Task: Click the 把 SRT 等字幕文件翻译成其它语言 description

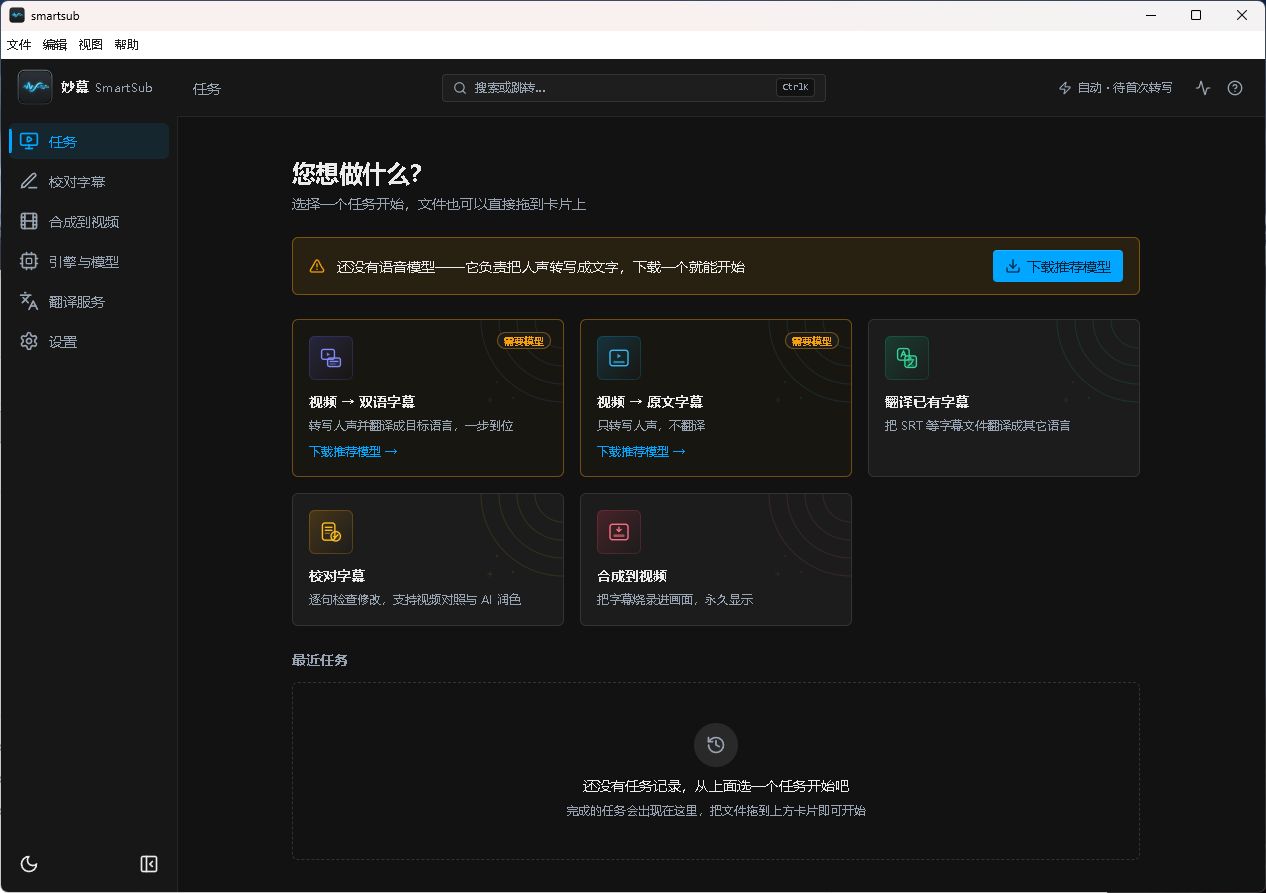Action: [x=978, y=426]
